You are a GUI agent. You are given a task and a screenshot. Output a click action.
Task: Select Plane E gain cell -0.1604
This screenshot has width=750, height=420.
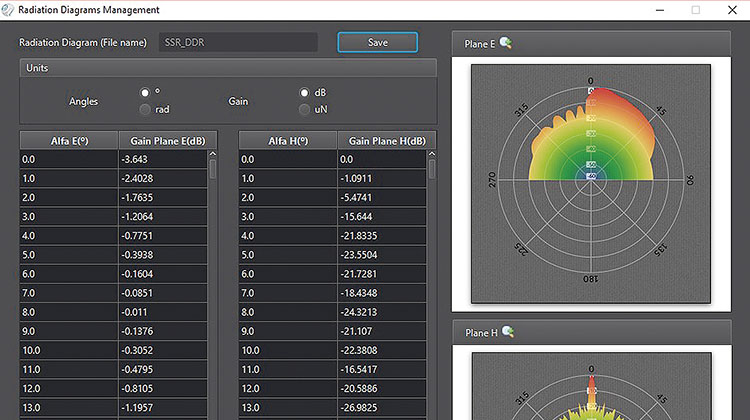[x=163, y=274]
